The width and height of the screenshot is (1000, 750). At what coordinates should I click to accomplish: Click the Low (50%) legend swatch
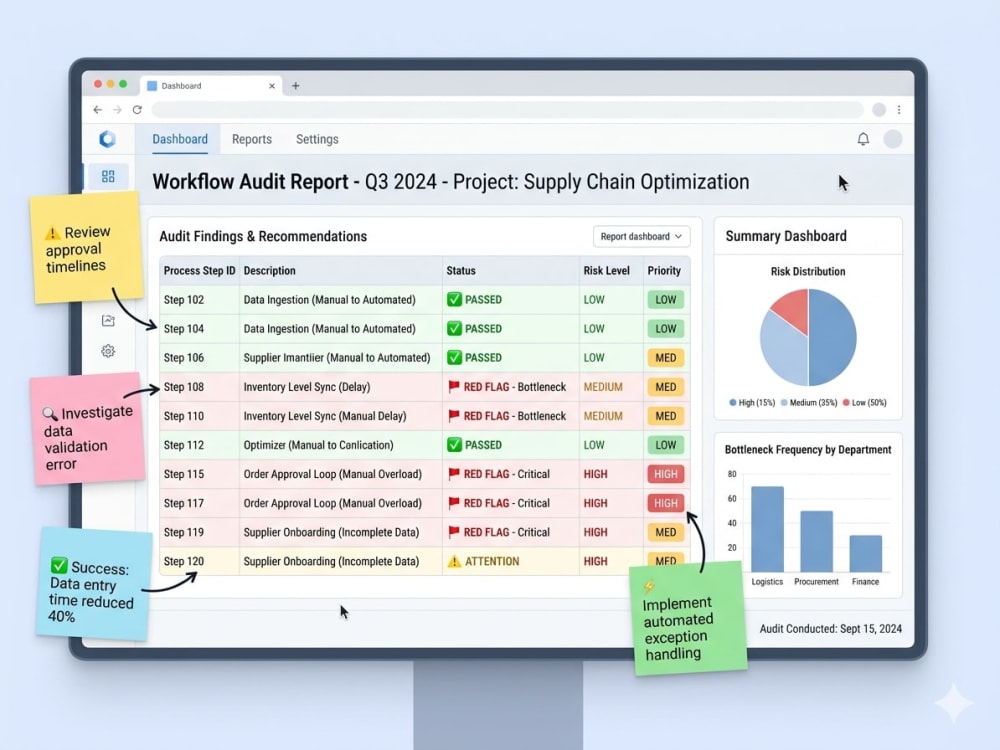(x=846, y=402)
